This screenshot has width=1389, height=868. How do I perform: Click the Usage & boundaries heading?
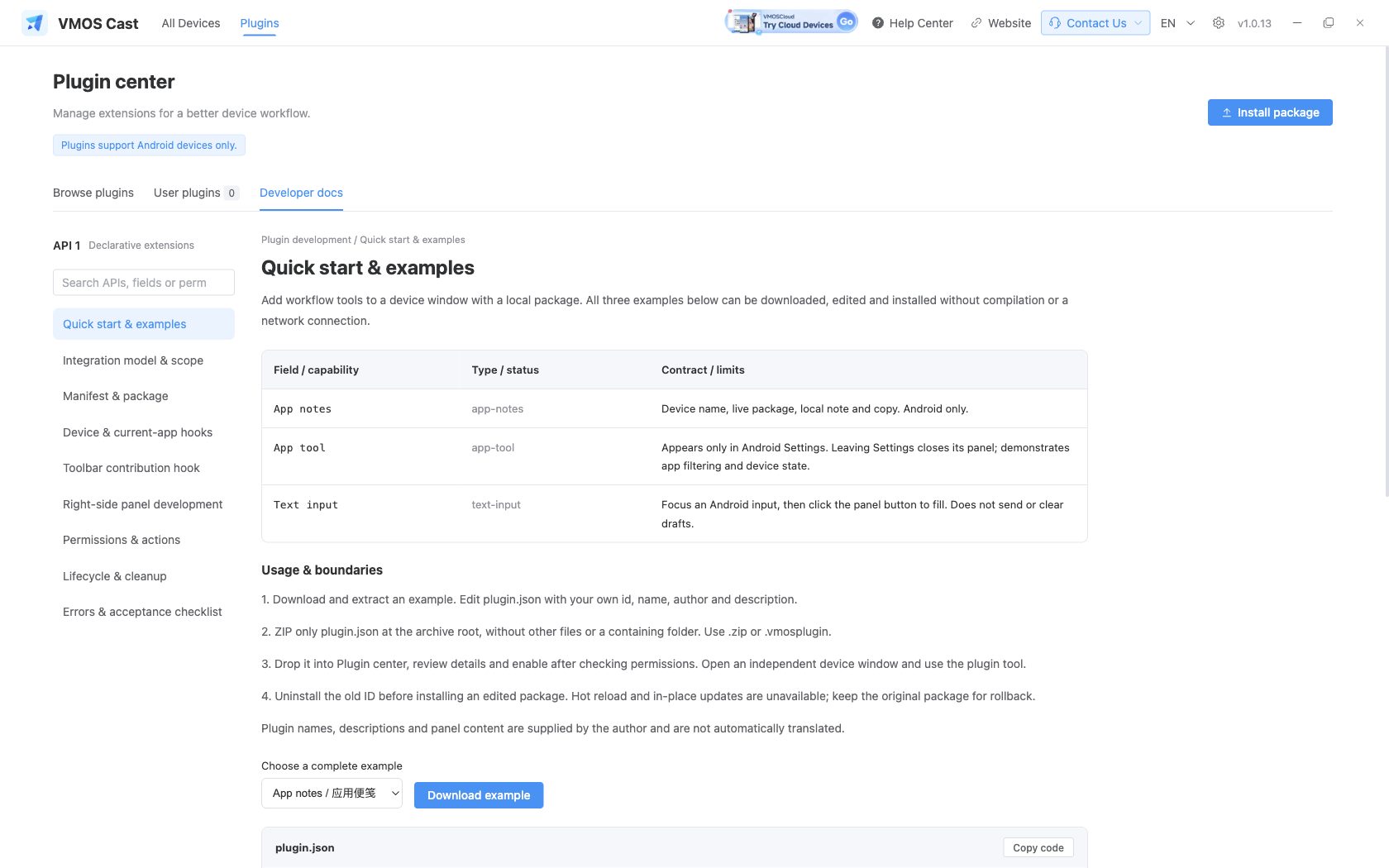(322, 570)
